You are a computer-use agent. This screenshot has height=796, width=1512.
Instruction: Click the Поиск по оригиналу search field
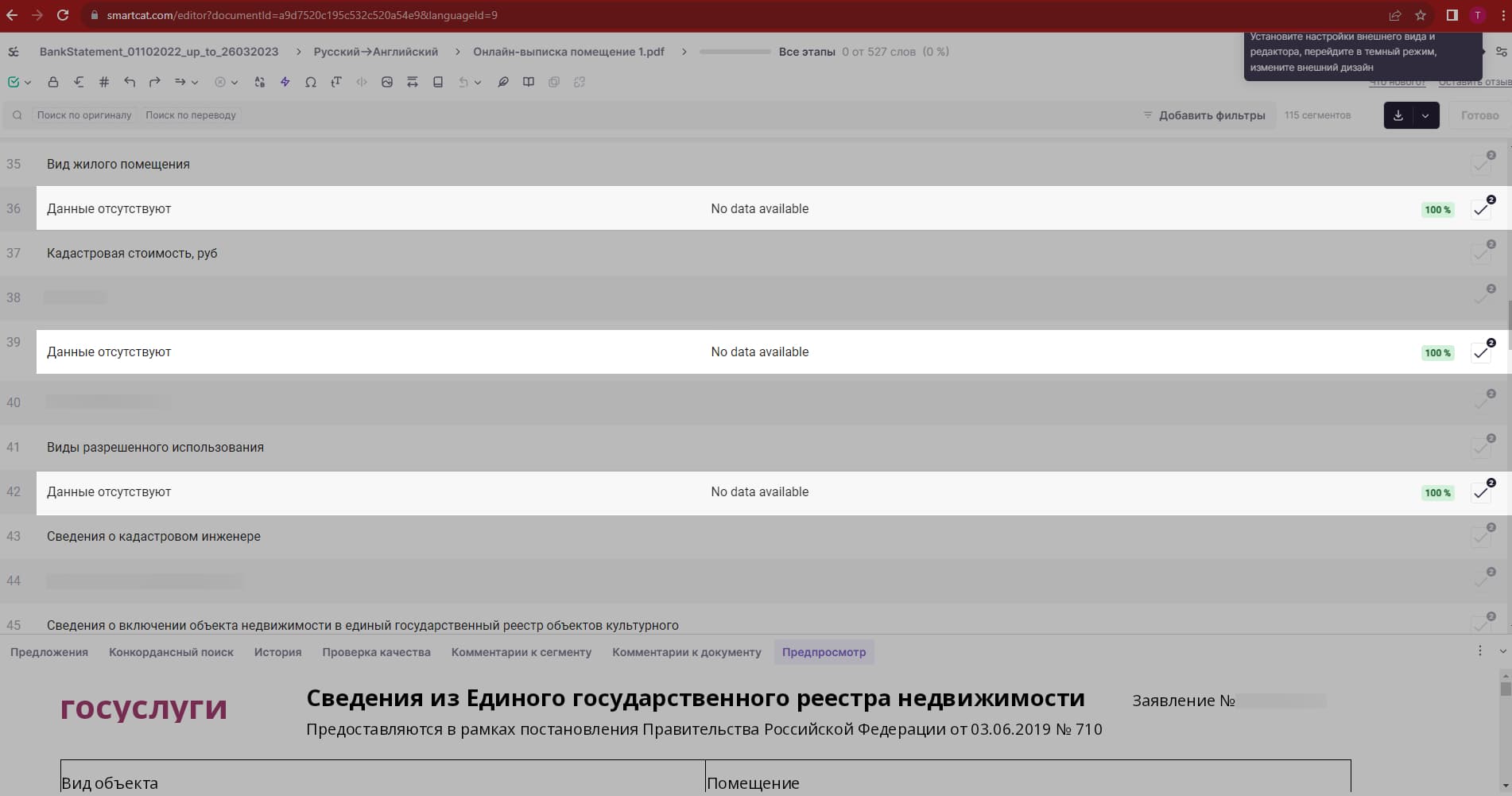point(84,115)
